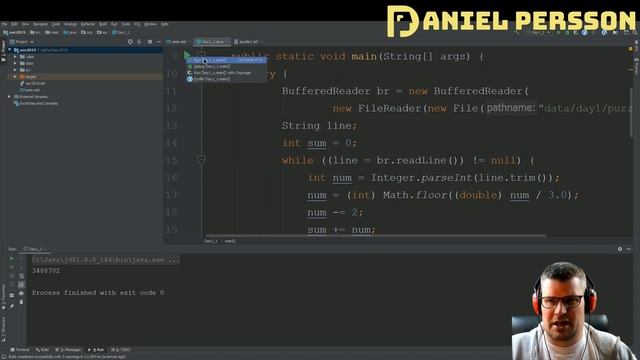Select the Day1_1 tab in Run panel
The width and height of the screenshot is (640, 360).
(x=35, y=249)
